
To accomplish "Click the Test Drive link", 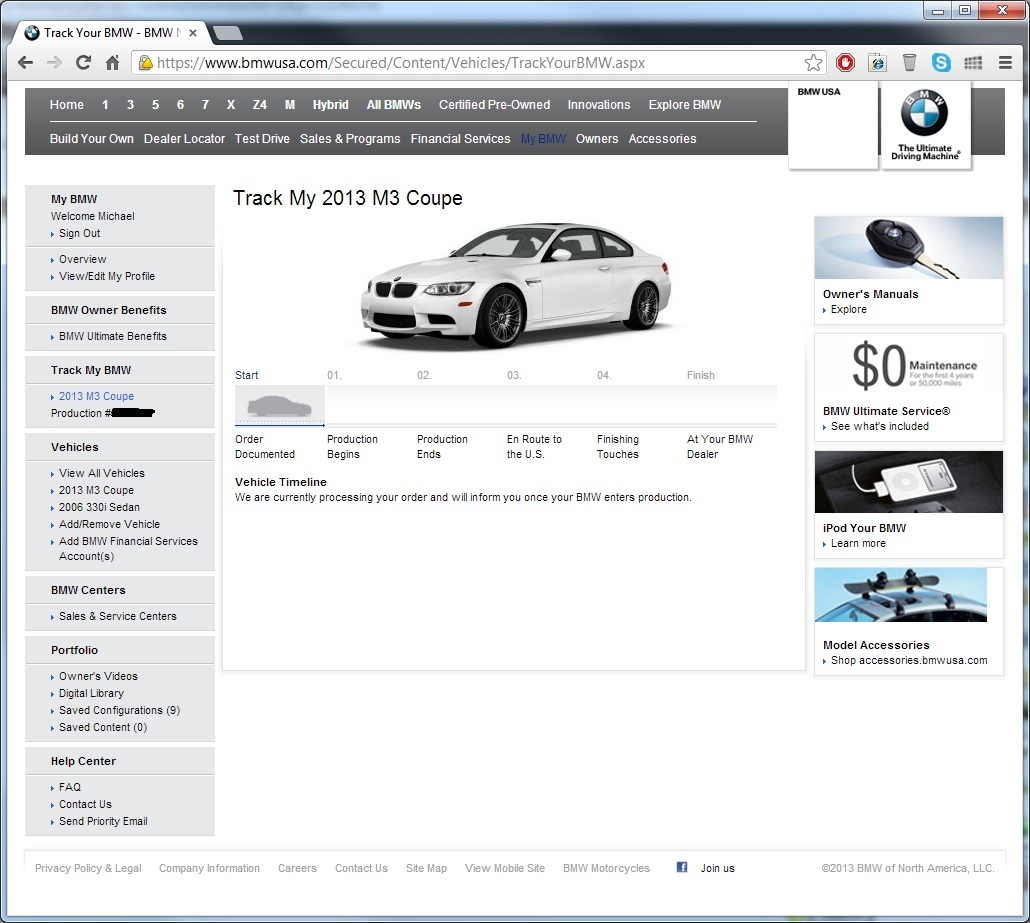I will point(262,139).
